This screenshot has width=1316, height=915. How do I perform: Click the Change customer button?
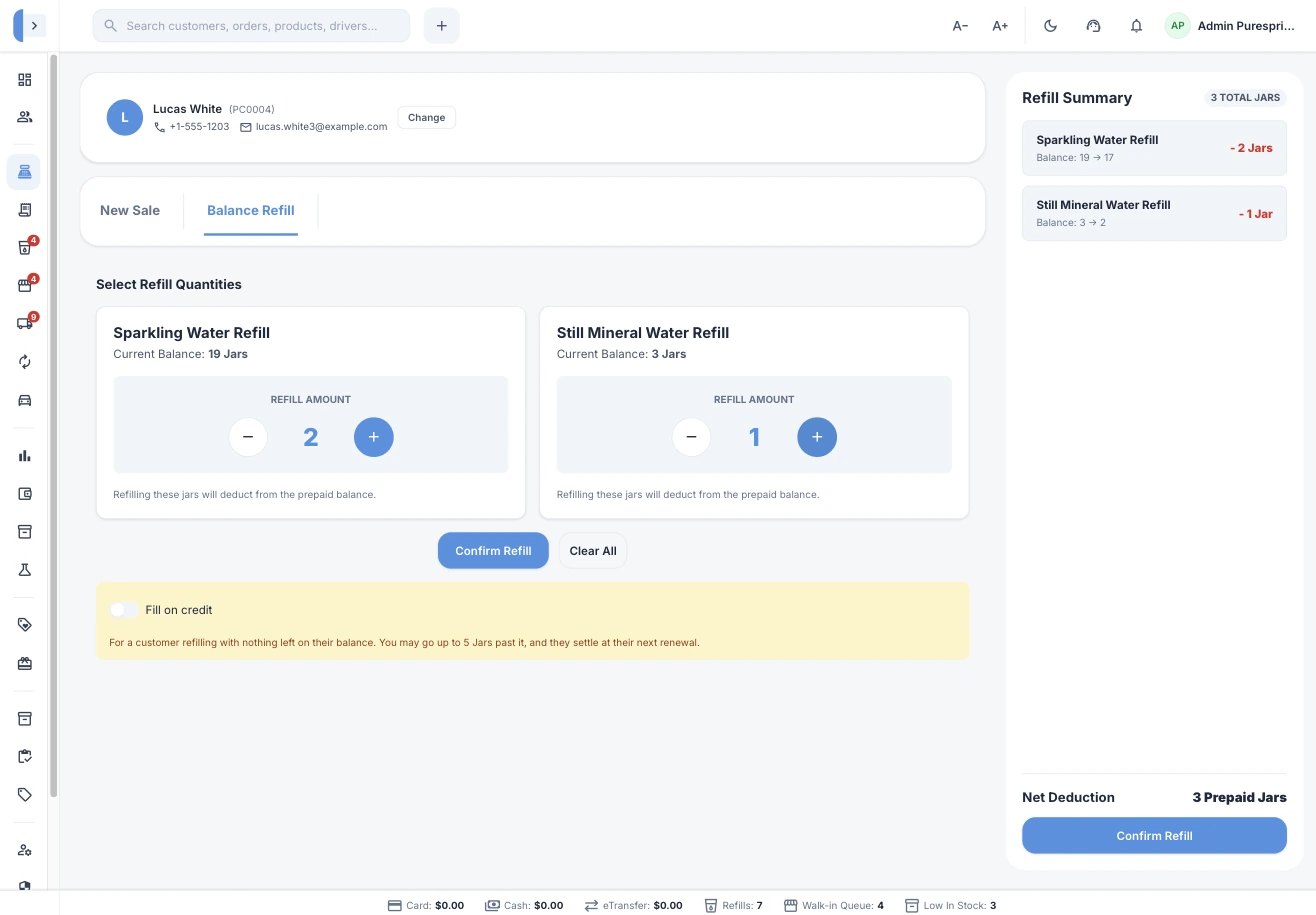coord(427,118)
